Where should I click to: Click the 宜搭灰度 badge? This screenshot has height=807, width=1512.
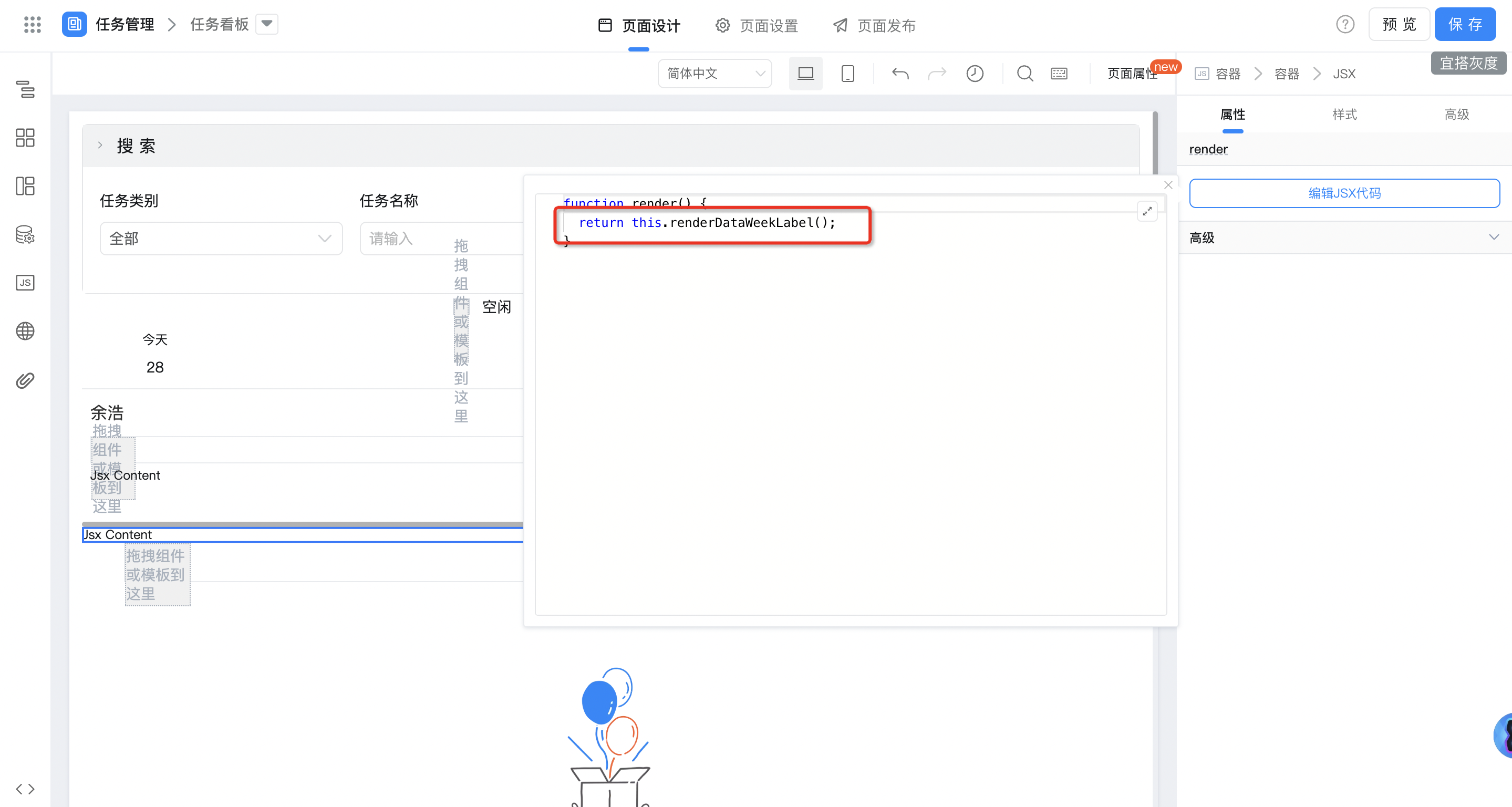tap(1468, 63)
